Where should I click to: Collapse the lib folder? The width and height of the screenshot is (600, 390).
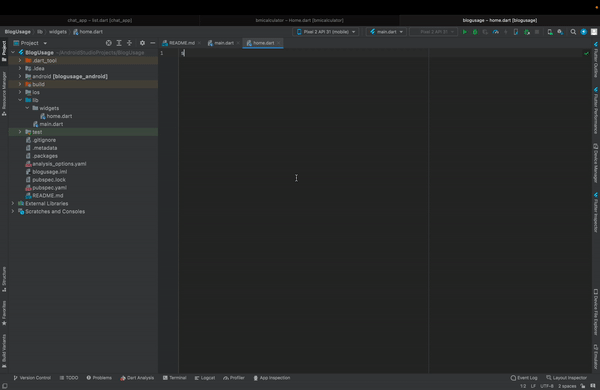point(20,100)
